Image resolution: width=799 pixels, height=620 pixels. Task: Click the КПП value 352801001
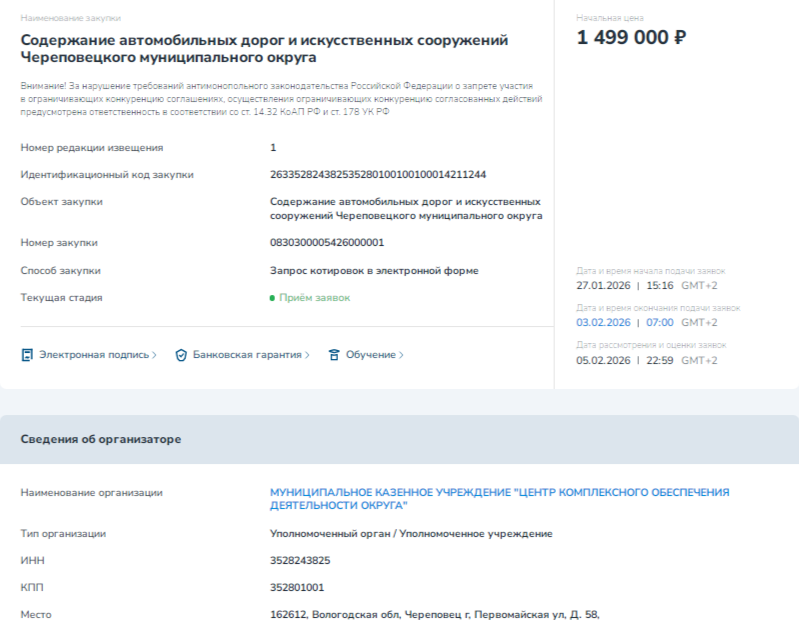(297, 588)
